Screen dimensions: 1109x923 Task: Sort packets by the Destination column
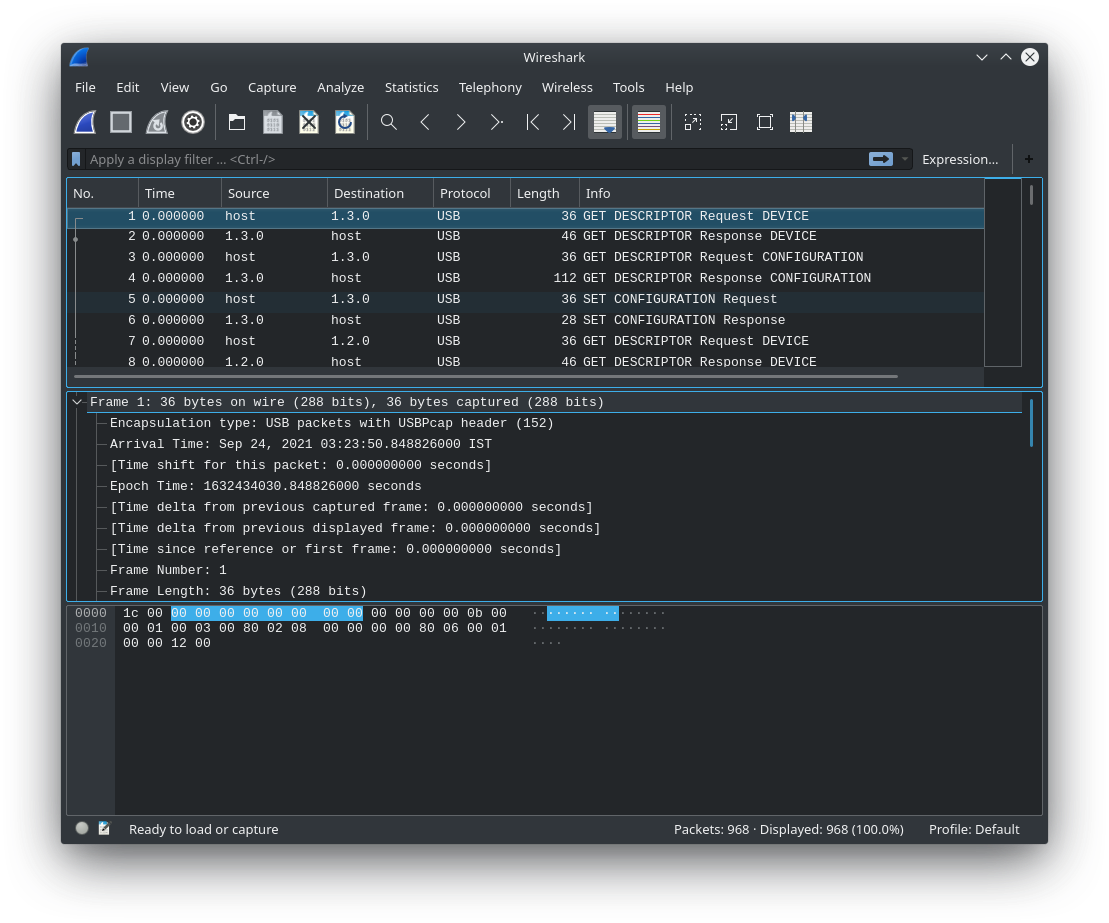coord(381,193)
